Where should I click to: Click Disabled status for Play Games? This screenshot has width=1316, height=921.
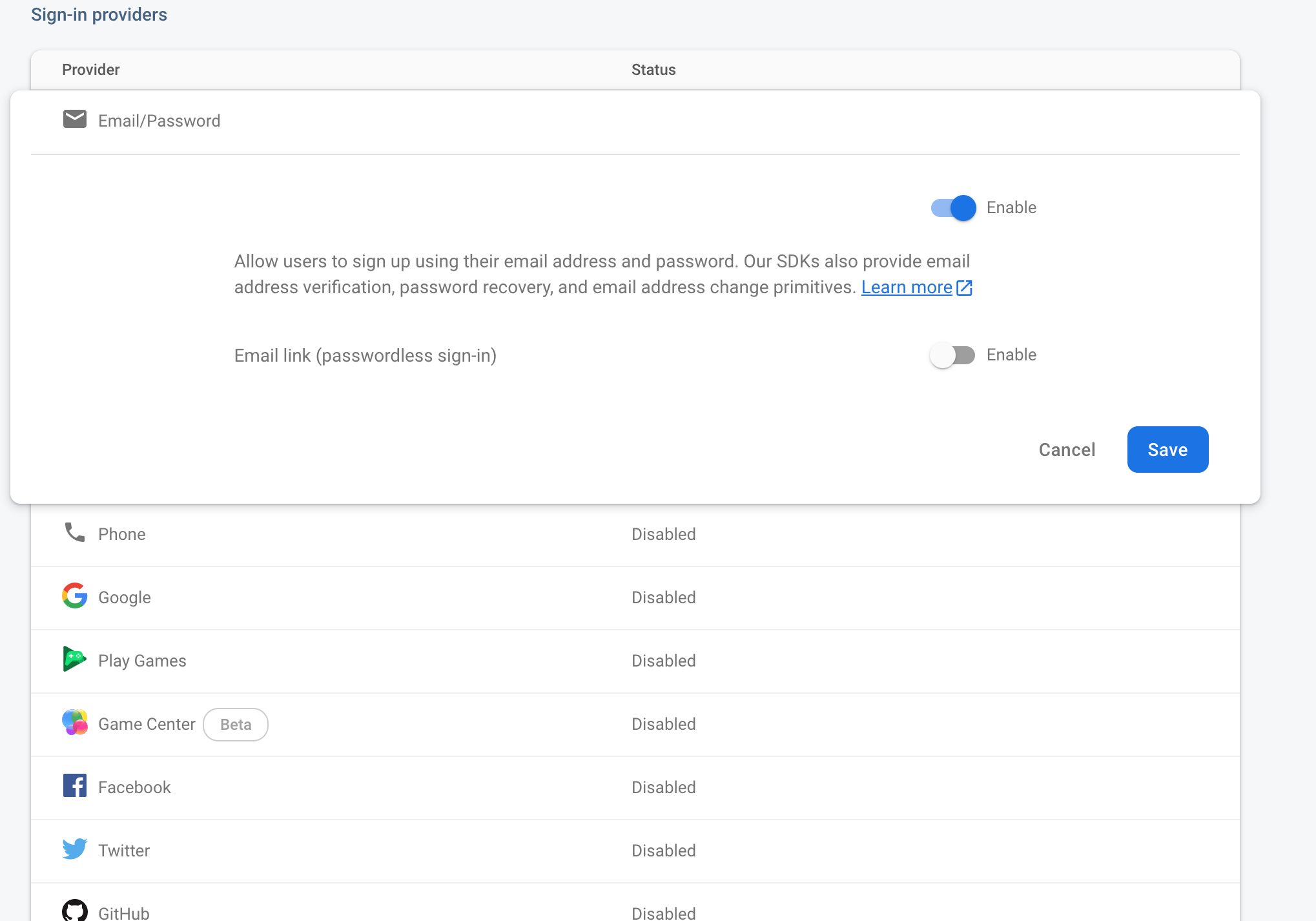(663, 661)
